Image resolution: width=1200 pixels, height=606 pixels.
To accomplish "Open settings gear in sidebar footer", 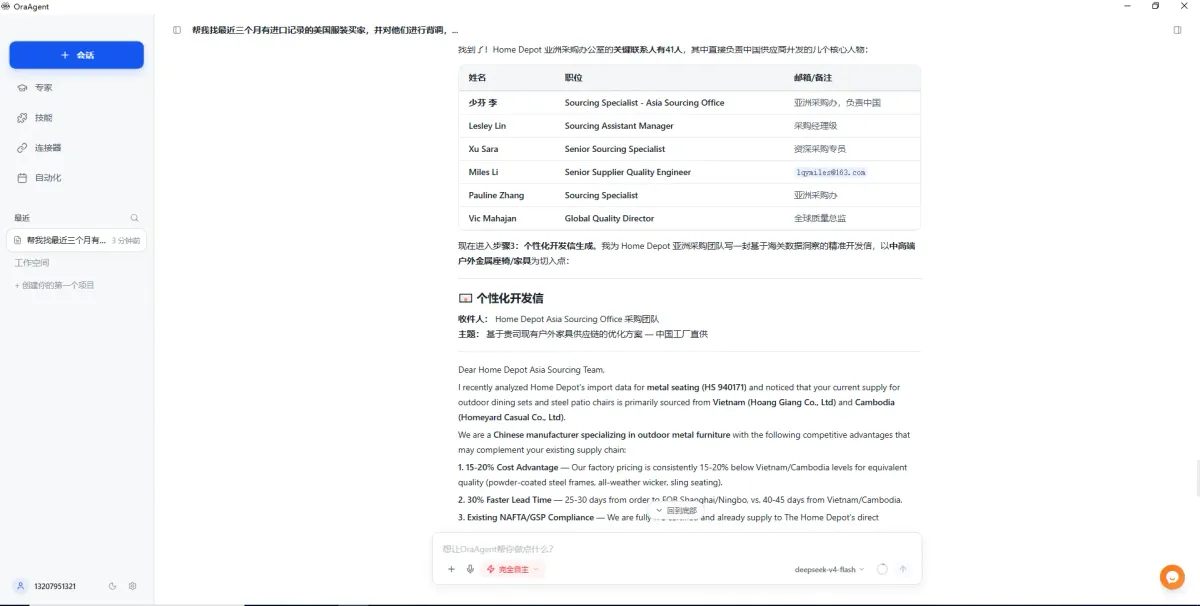I will (132, 586).
